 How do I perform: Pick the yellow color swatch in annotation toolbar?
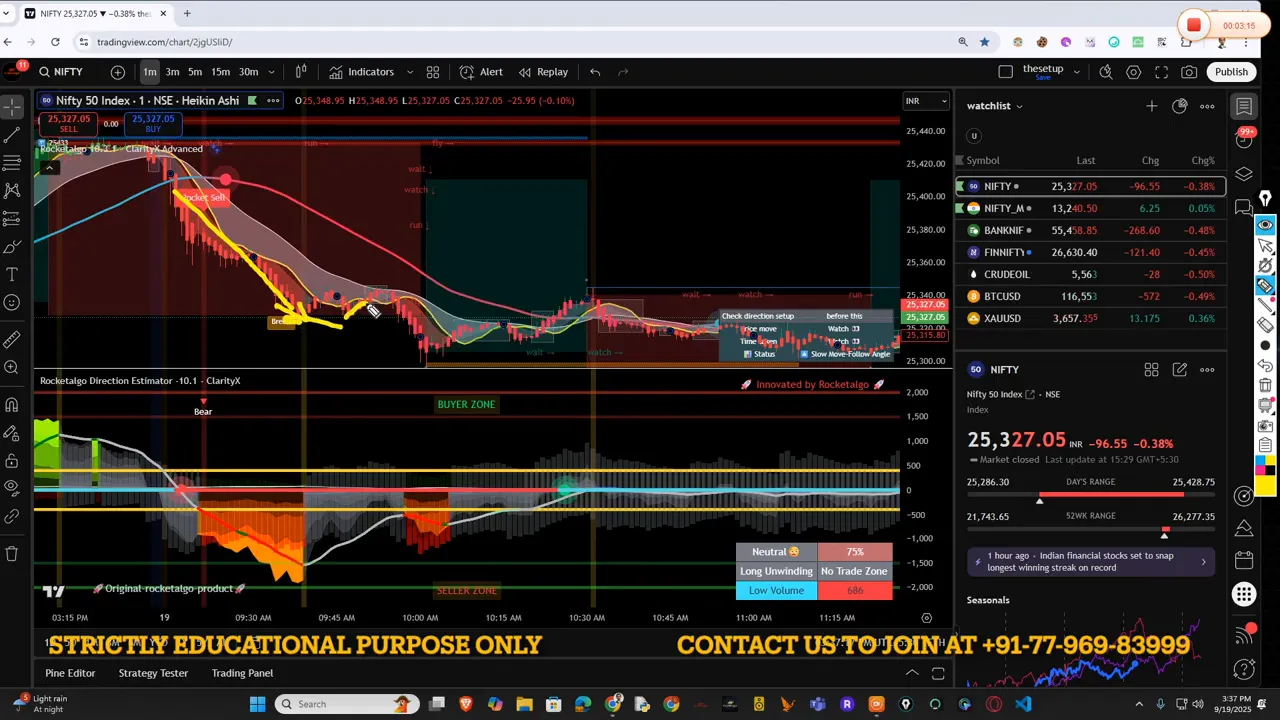tap(1265, 486)
